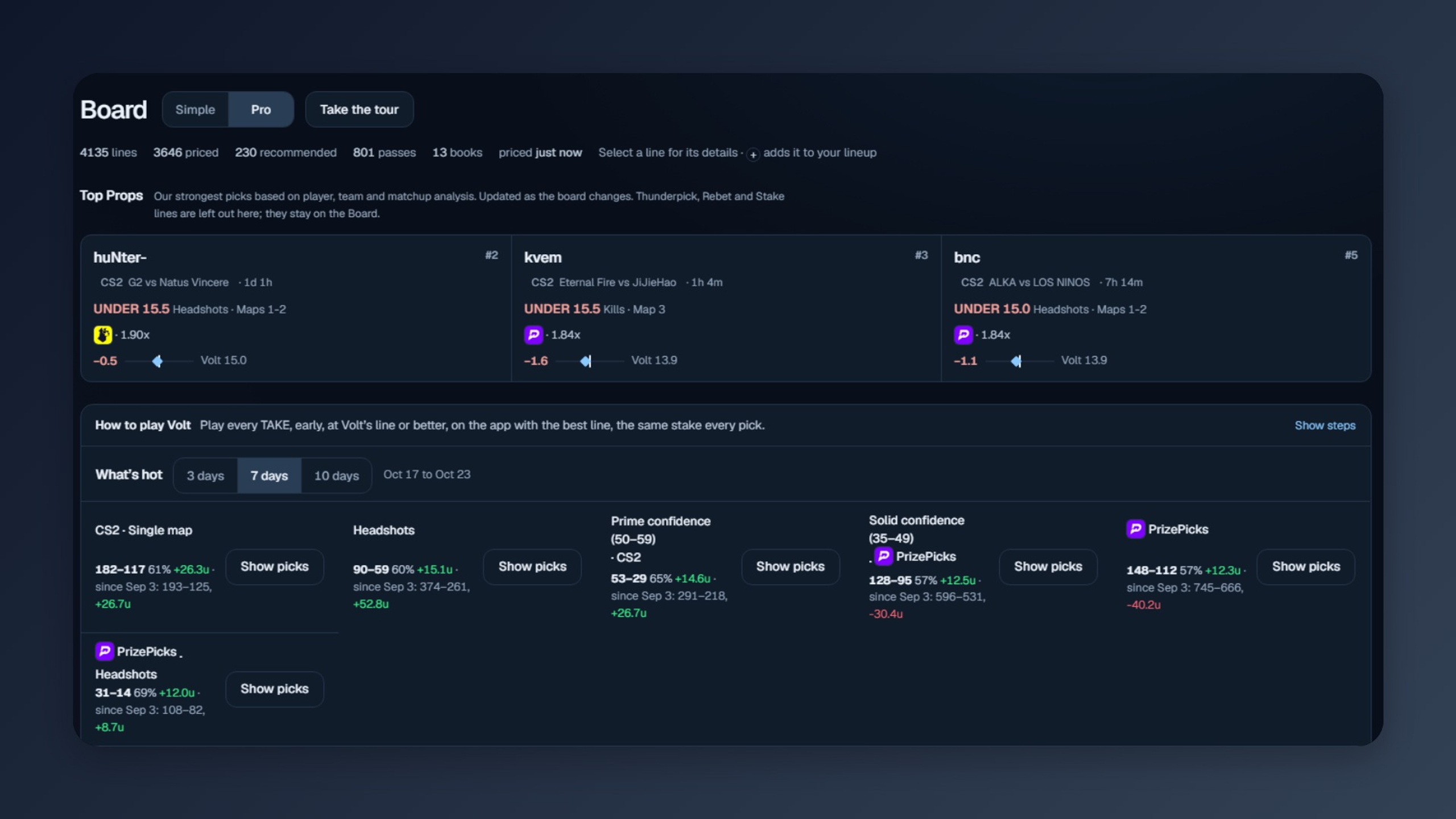Click the huNter- line marker at Volt 15.0

tap(158, 361)
